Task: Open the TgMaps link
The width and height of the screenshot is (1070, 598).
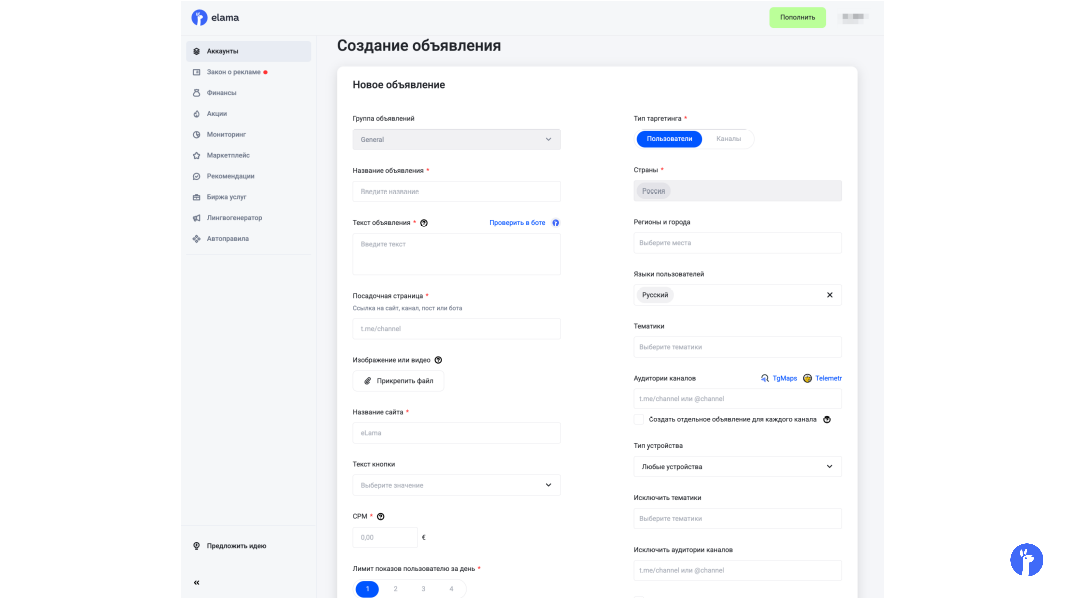Action: [x=779, y=378]
